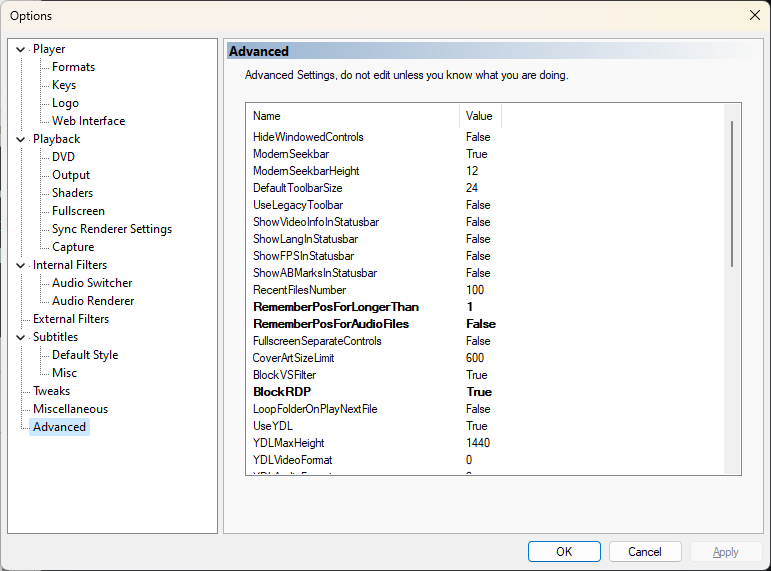Close the Options dialog window
The image size is (771, 571).
pyautogui.click(x=755, y=15)
